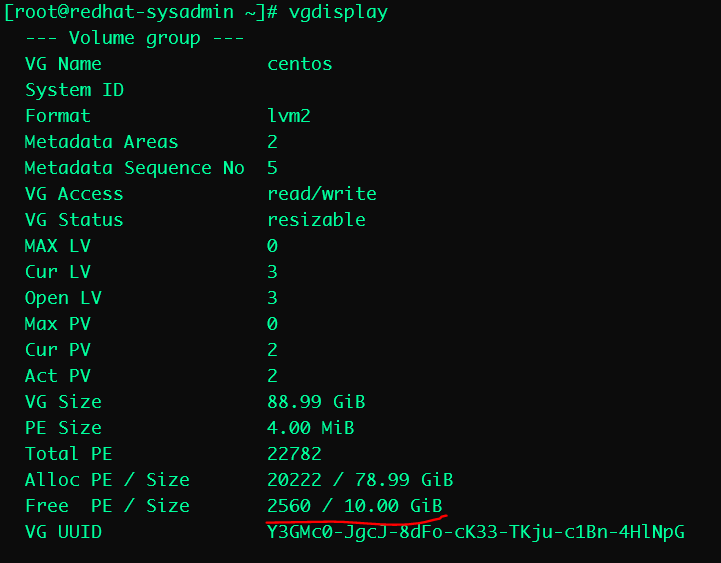Click the Act PV label
The width and height of the screenshot is (721, 563).
58,376
